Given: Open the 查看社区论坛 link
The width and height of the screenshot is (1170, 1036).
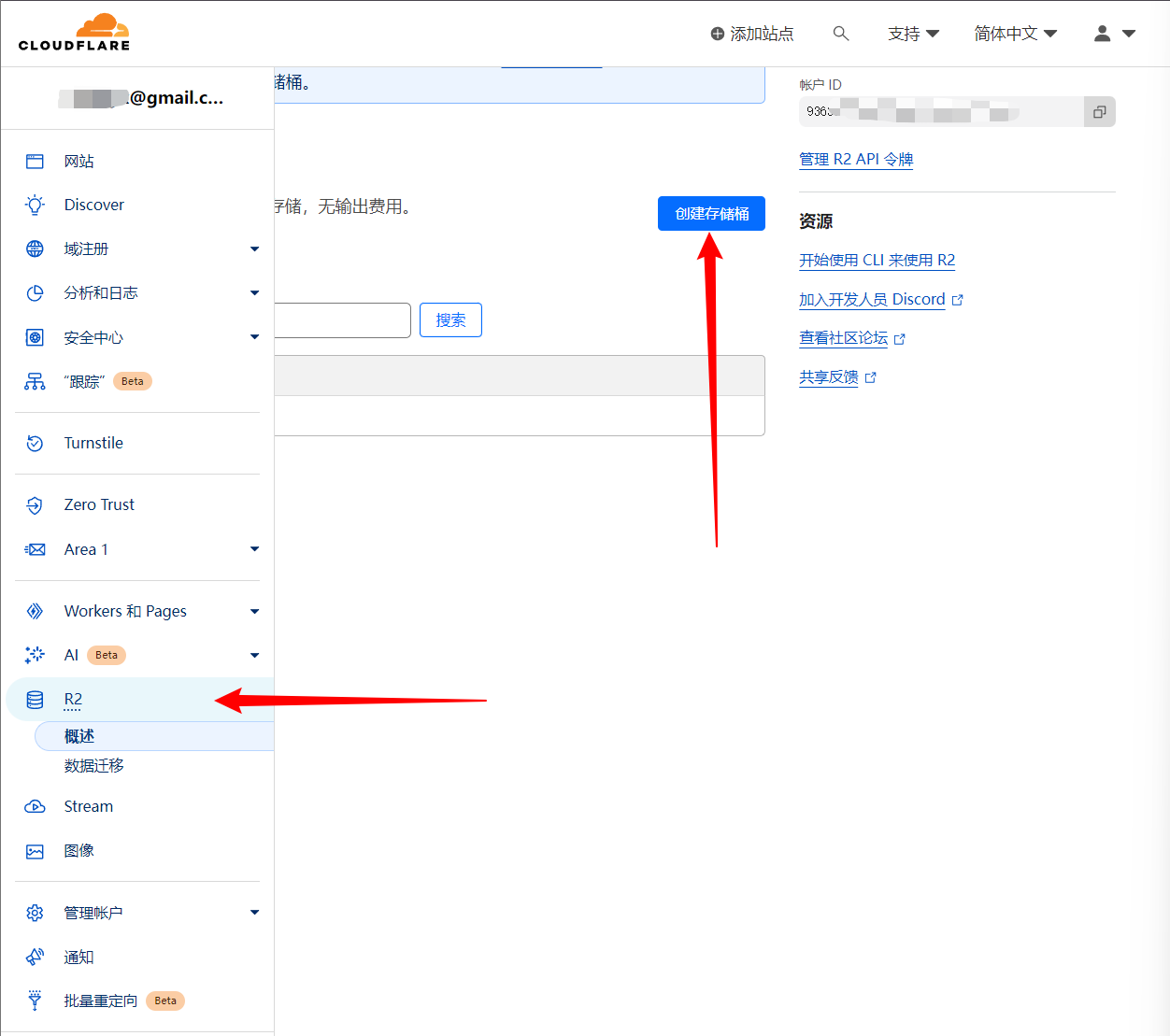Looking at the screenshot, I should (x=843, y=338).
